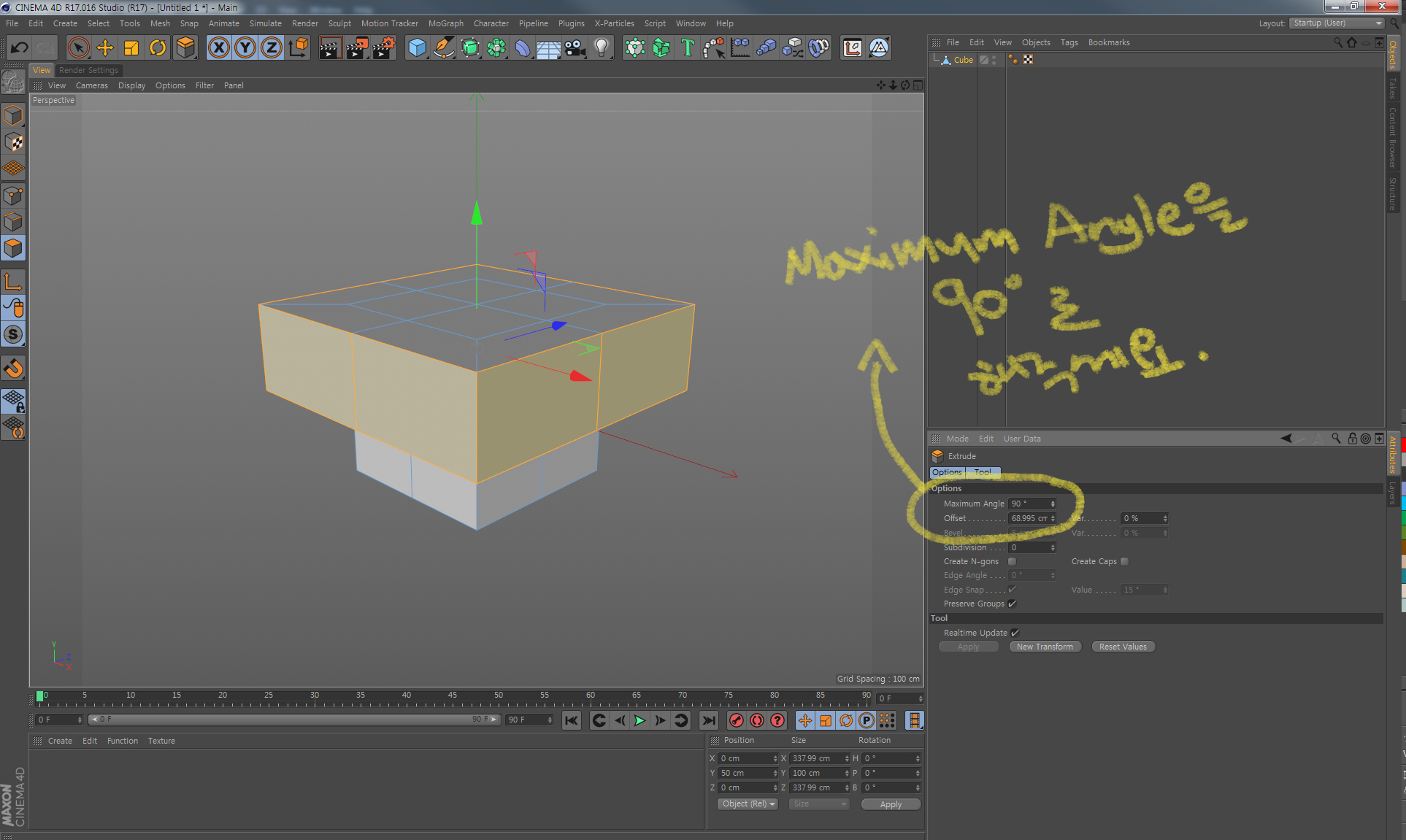Click the magnet workplane icon
1406x840 pixels.
13,369
